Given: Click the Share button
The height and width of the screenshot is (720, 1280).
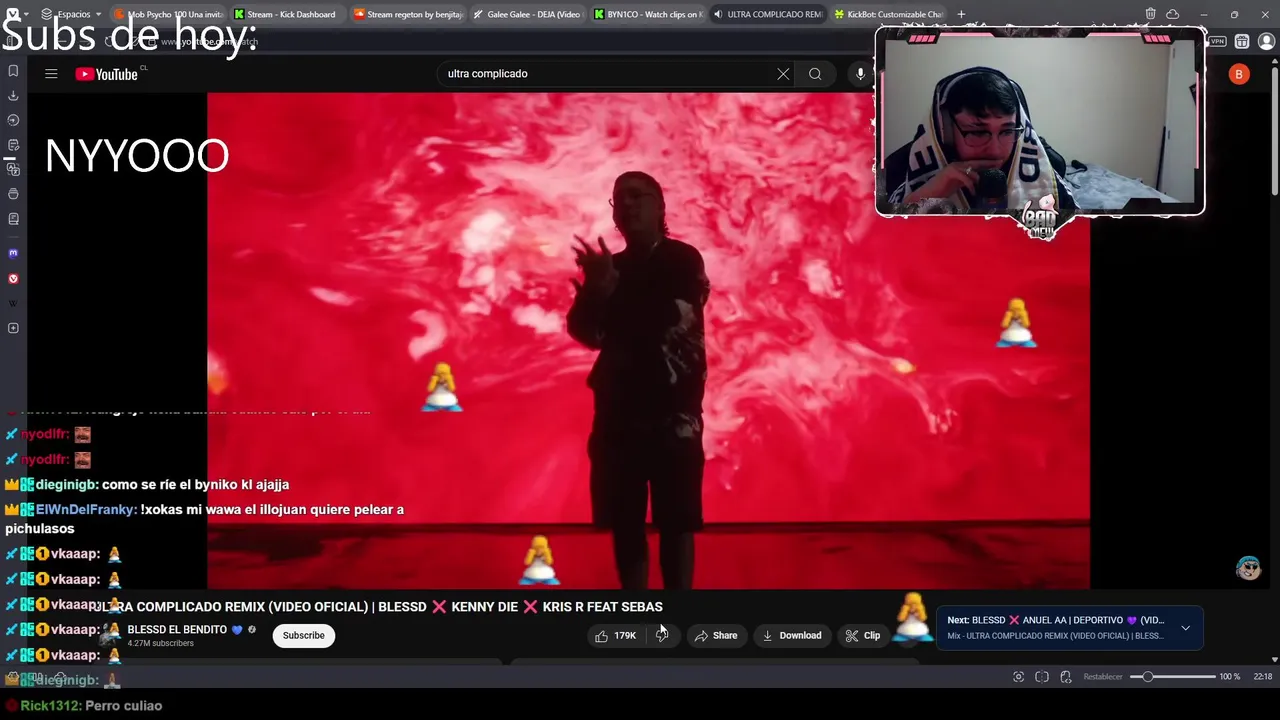Looking at the screenshot, I should [x=716, y=636].
